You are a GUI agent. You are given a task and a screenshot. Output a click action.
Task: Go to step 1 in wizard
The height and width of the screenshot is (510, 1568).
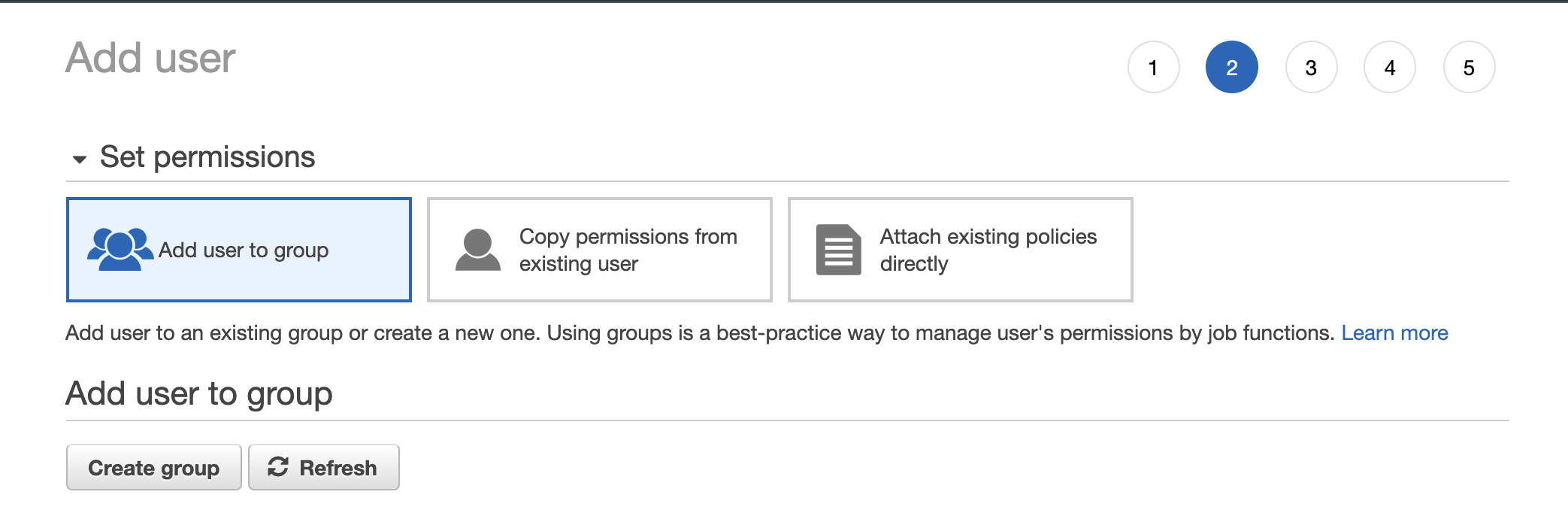point(1153,68)
